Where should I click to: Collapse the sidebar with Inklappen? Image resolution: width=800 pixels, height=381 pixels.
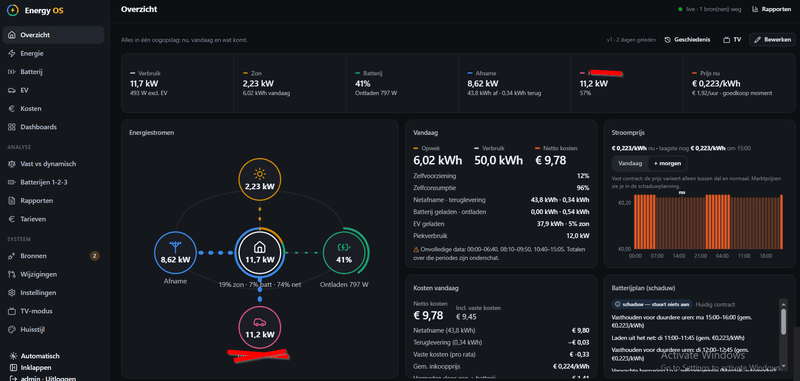click(30, 368)
